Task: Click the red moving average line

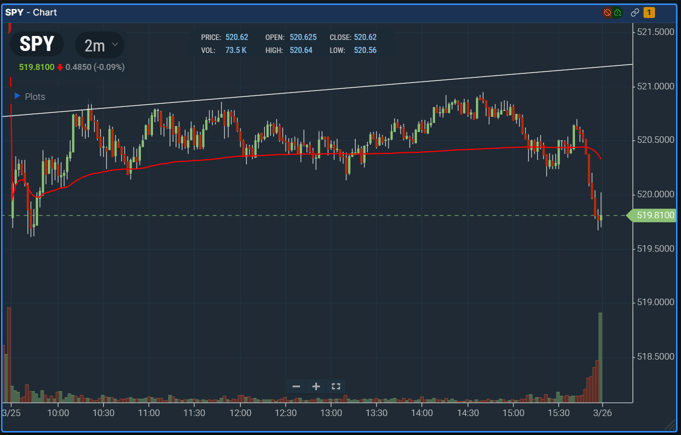Action: [x=300, y=155]
